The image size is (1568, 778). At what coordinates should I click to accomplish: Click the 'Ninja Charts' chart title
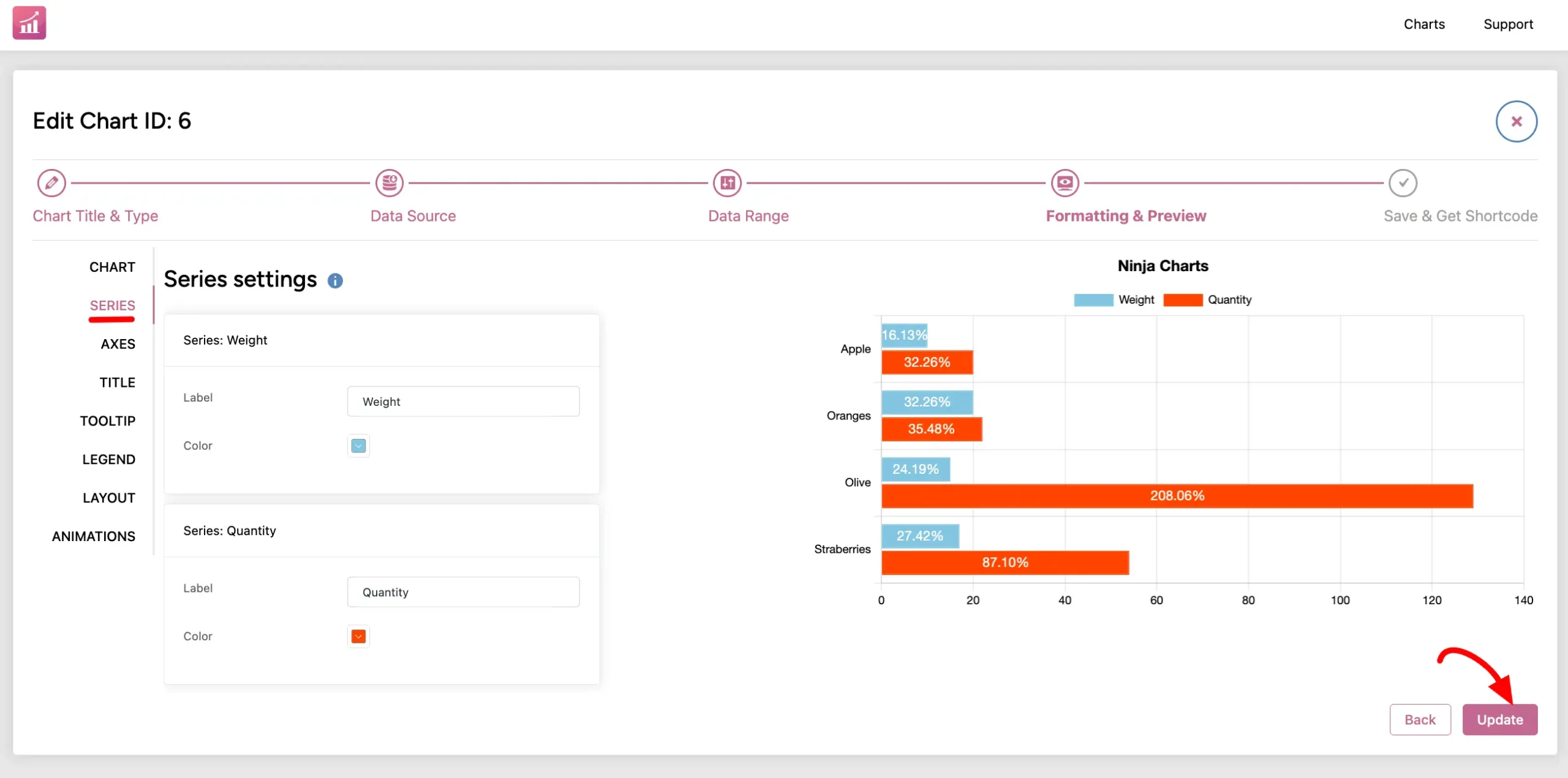1163,266
